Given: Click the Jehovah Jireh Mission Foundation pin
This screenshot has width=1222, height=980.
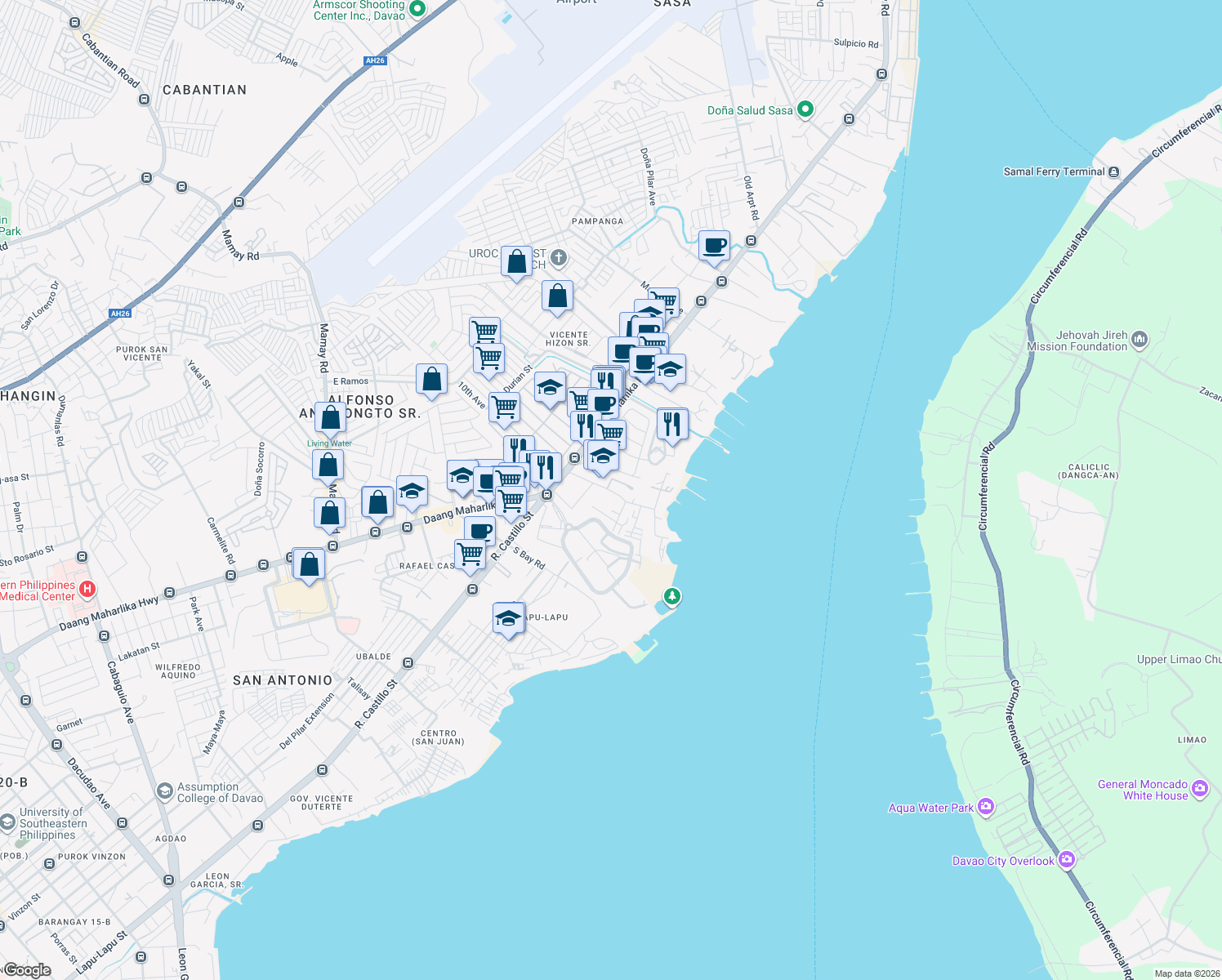Looking at the screenshot, I should (x=1139, y=339).
